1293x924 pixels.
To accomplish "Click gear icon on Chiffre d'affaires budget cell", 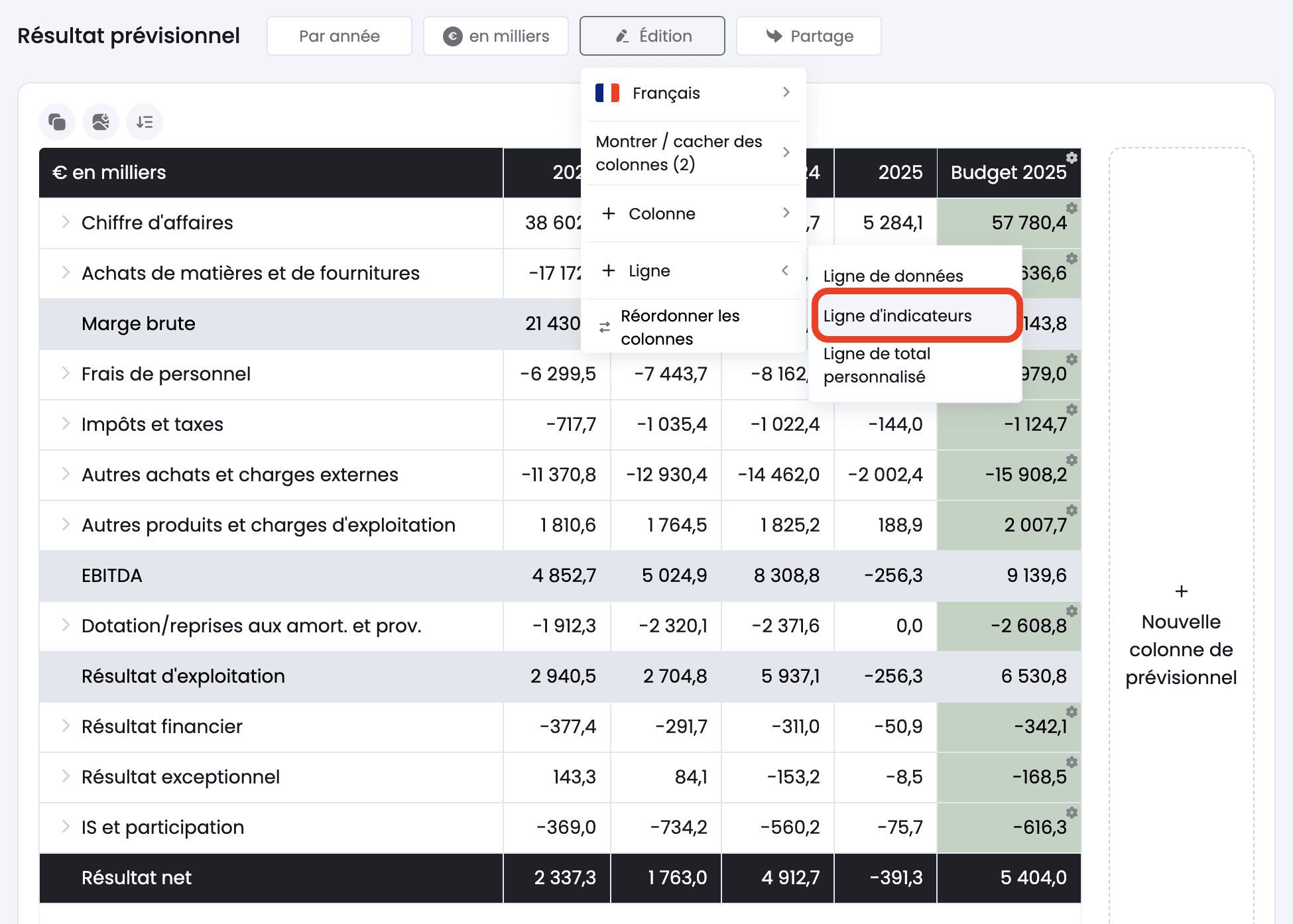I will (1072, 208).
